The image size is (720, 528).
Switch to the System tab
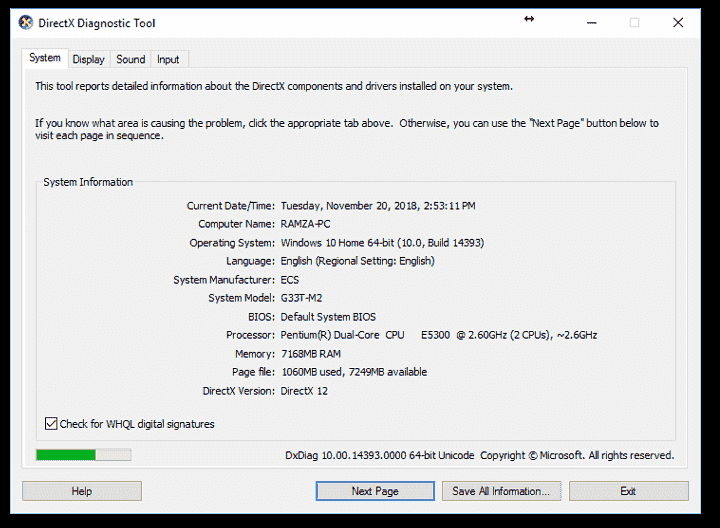(45, 58)
